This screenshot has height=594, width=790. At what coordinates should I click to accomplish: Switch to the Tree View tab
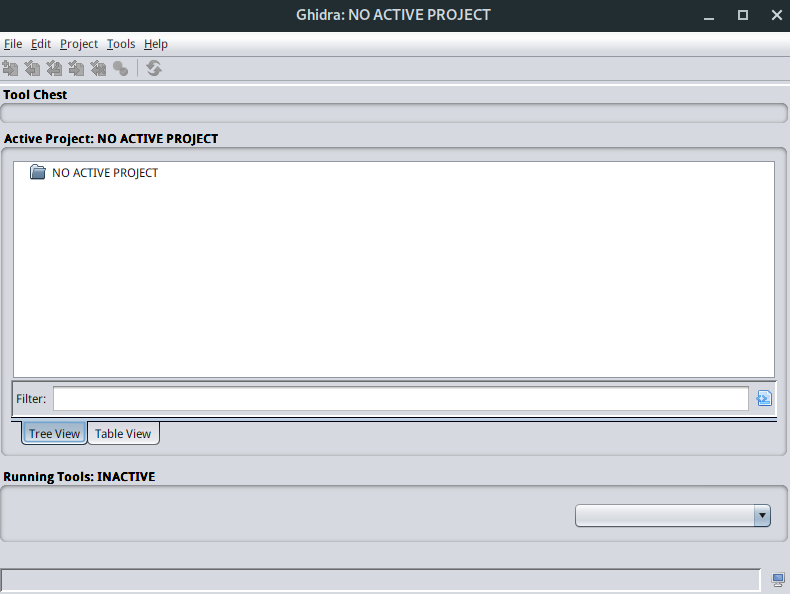[55, 434]
